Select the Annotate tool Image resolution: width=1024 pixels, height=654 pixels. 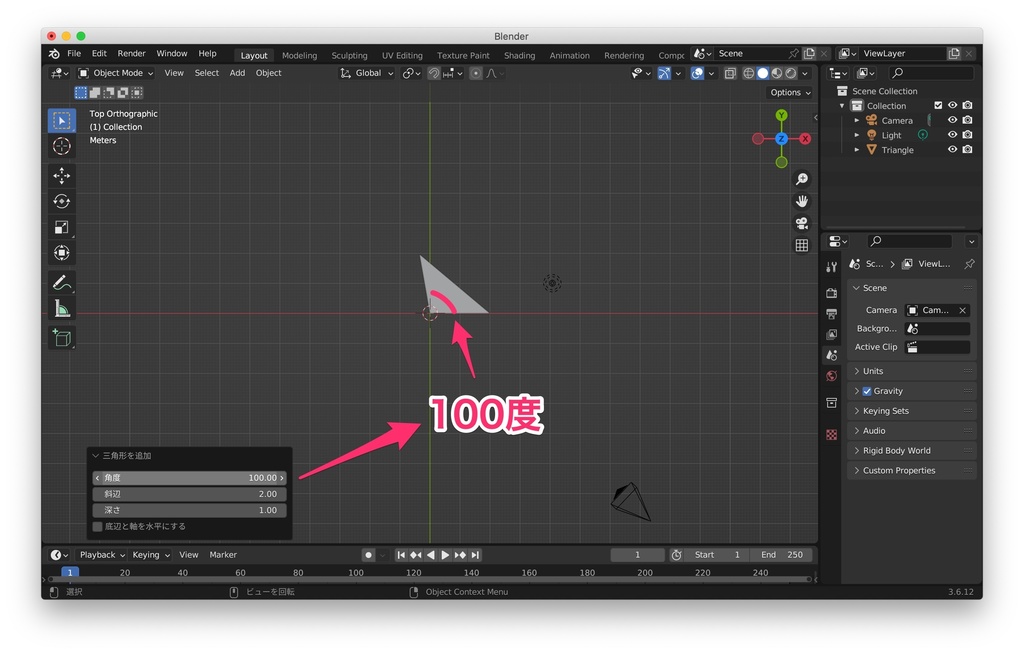(62, 283)
